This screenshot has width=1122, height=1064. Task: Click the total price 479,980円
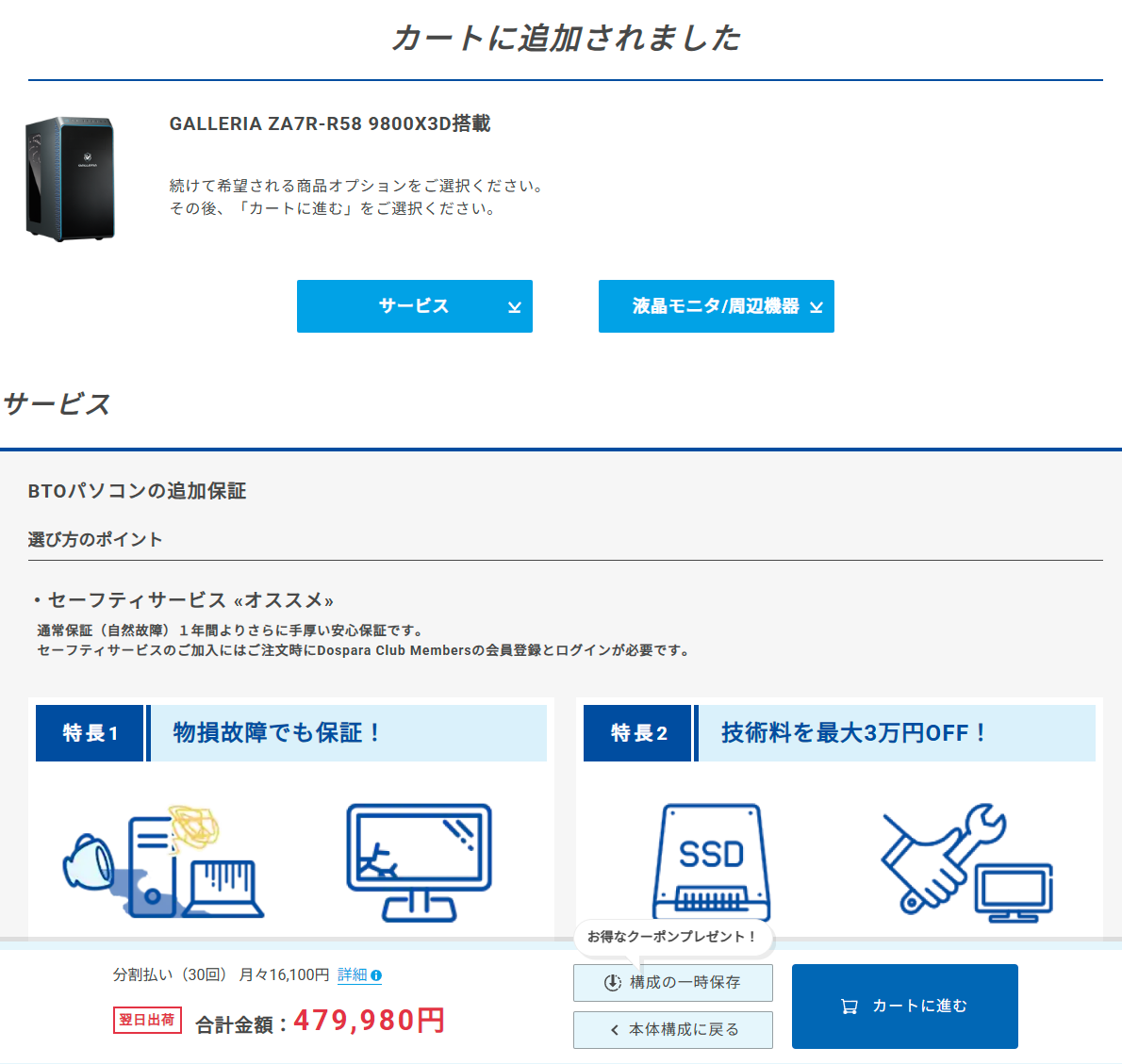coord(370,1021)
